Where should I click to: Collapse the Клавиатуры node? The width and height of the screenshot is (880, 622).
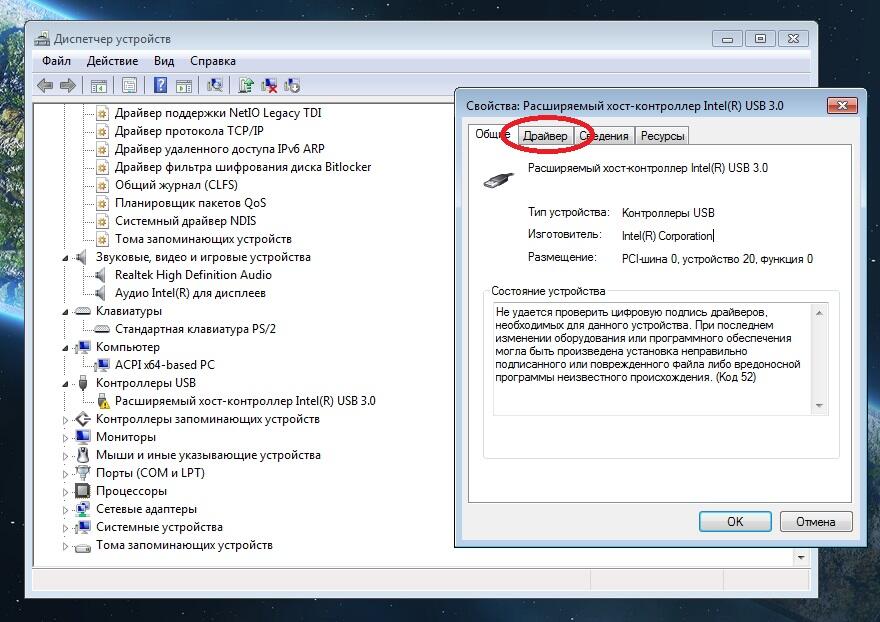[65, 312]
